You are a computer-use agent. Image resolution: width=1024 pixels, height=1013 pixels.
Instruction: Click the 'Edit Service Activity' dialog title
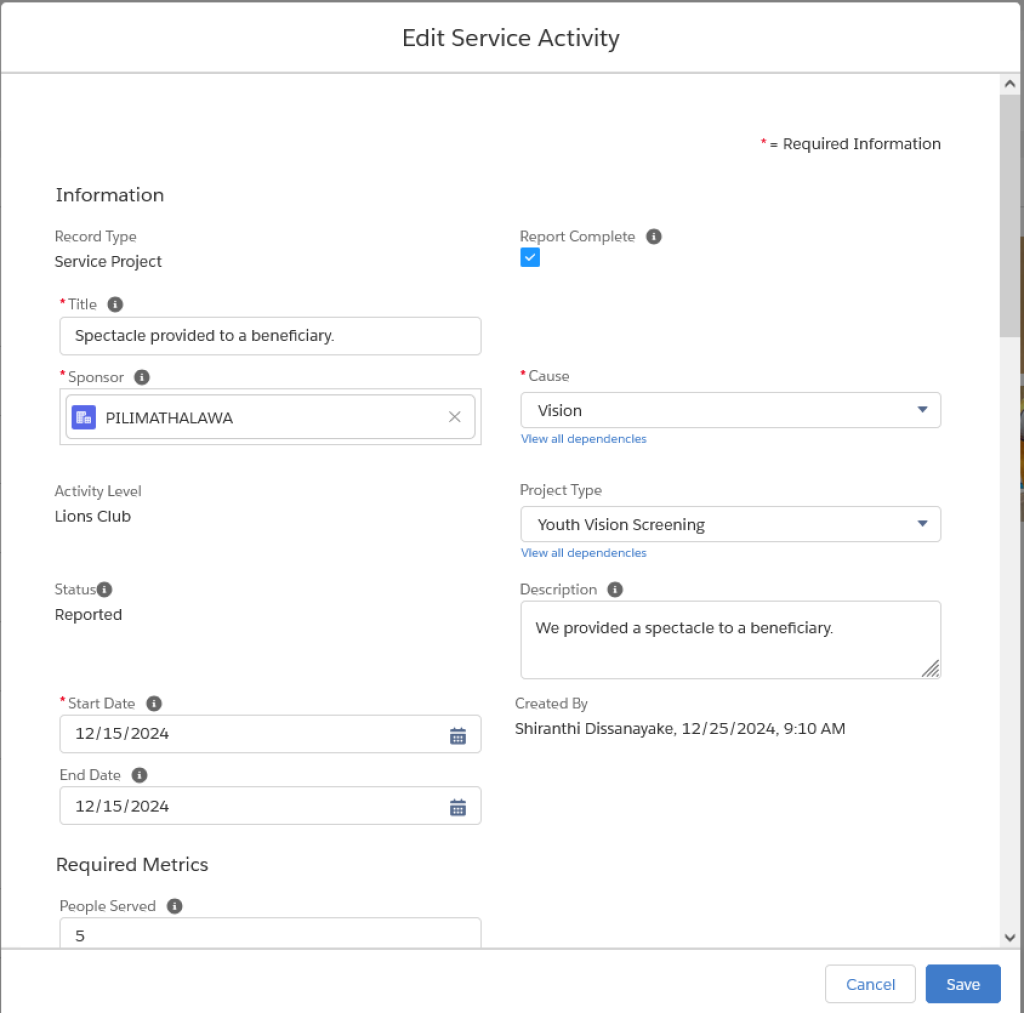[511, 38]
